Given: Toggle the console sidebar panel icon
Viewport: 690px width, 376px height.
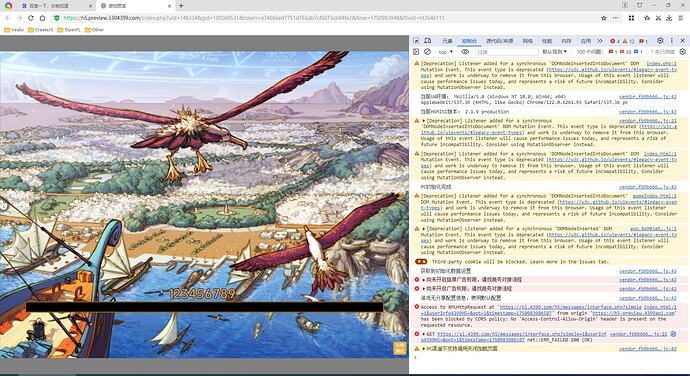Looking at the screenshot, I should 416,52.
